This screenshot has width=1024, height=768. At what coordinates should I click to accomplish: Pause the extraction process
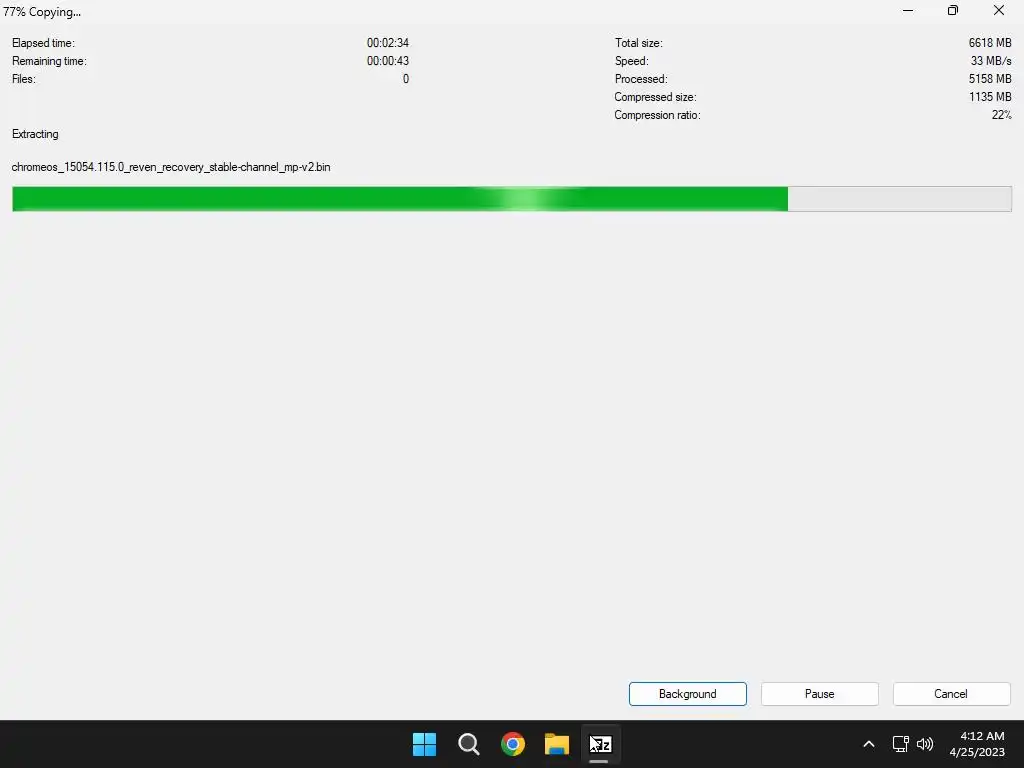820,694
